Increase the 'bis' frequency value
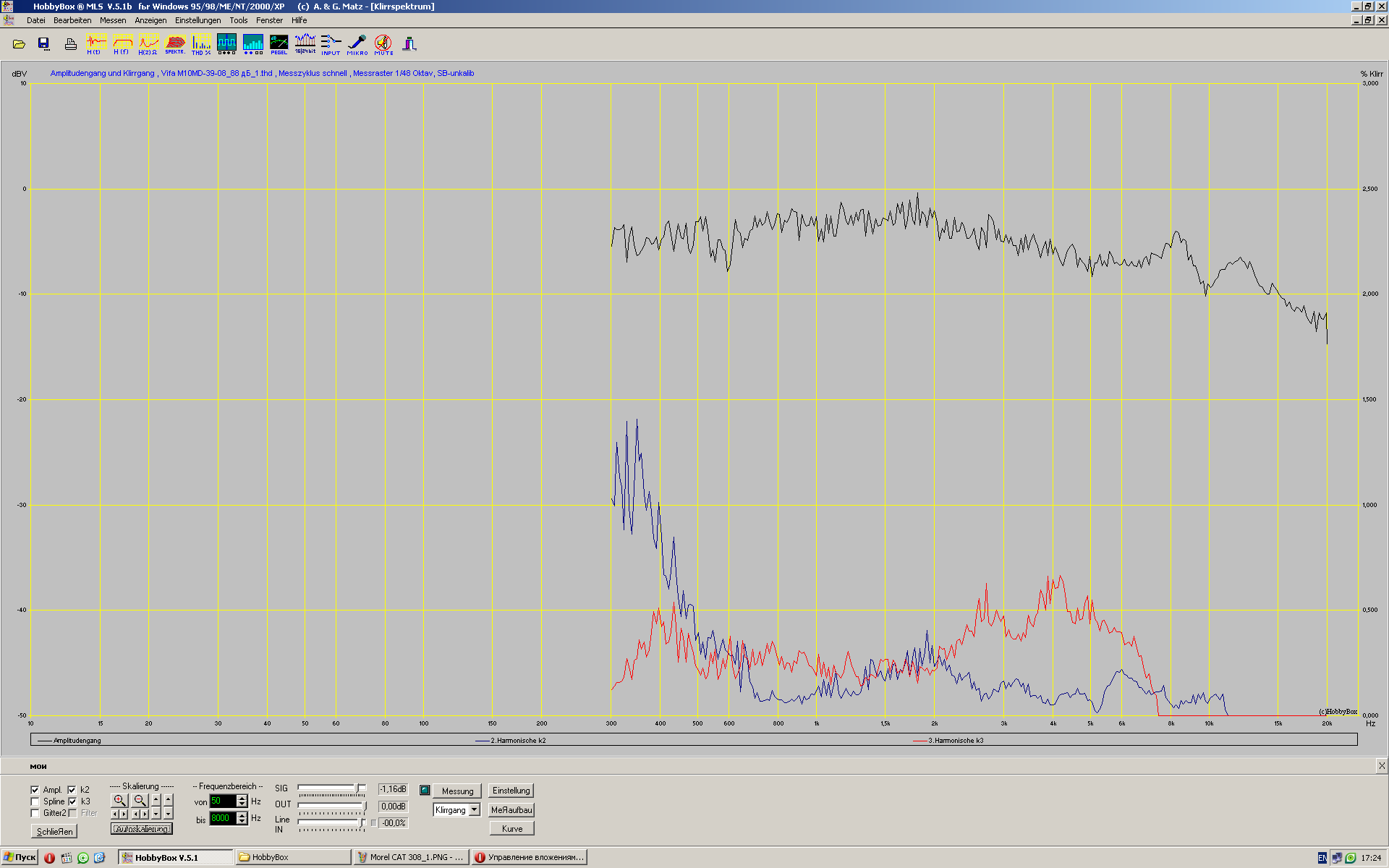This screenshot has height=868, width=1389. 242,815
